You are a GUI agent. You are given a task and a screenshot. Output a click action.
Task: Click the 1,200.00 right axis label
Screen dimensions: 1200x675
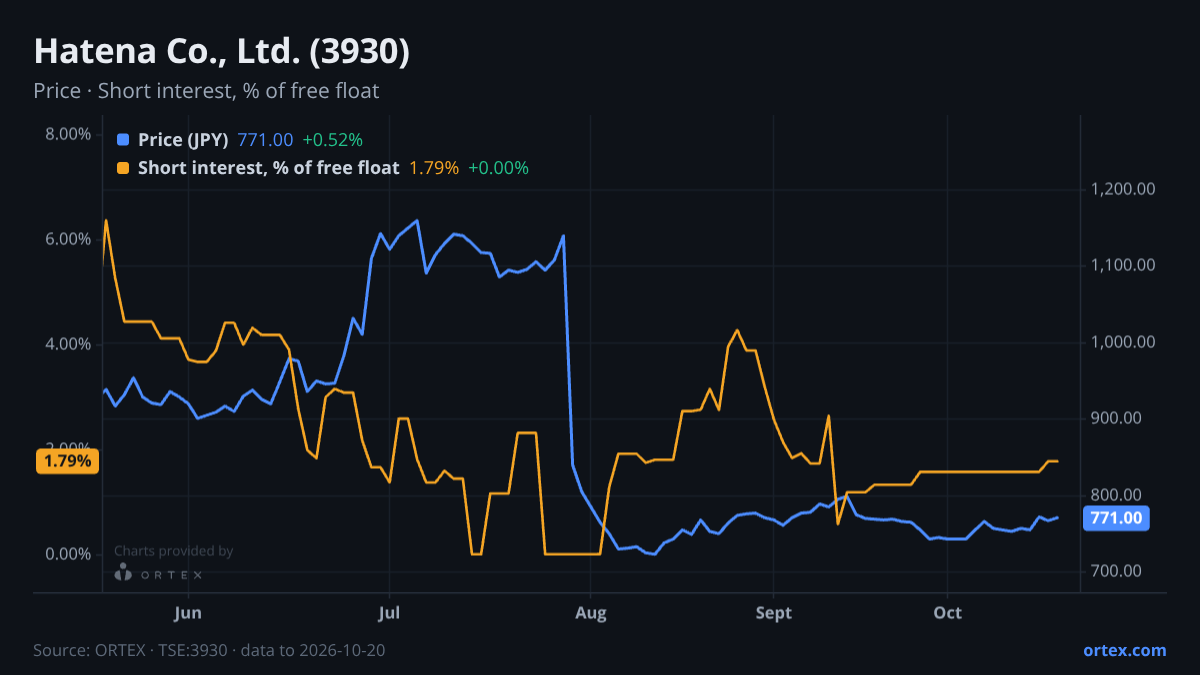click(1123, 189)
